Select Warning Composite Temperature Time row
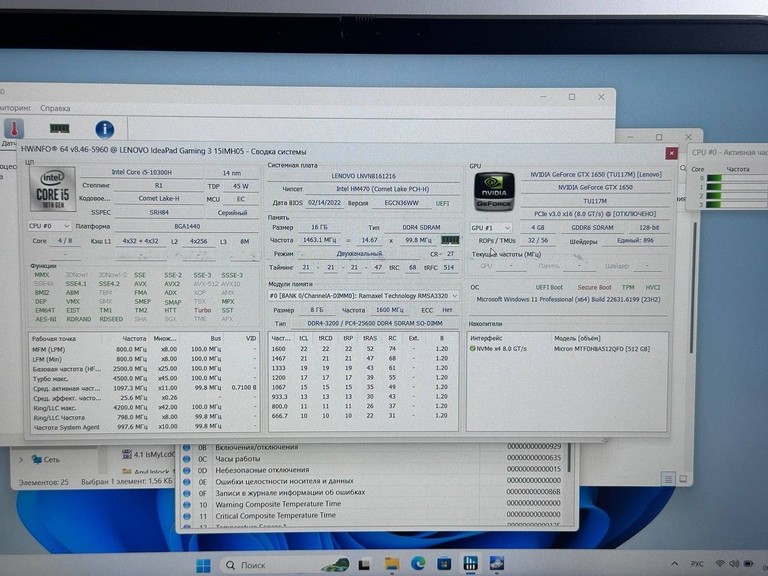The width and height of the screenshot is (768, 576). click(373, 504)
